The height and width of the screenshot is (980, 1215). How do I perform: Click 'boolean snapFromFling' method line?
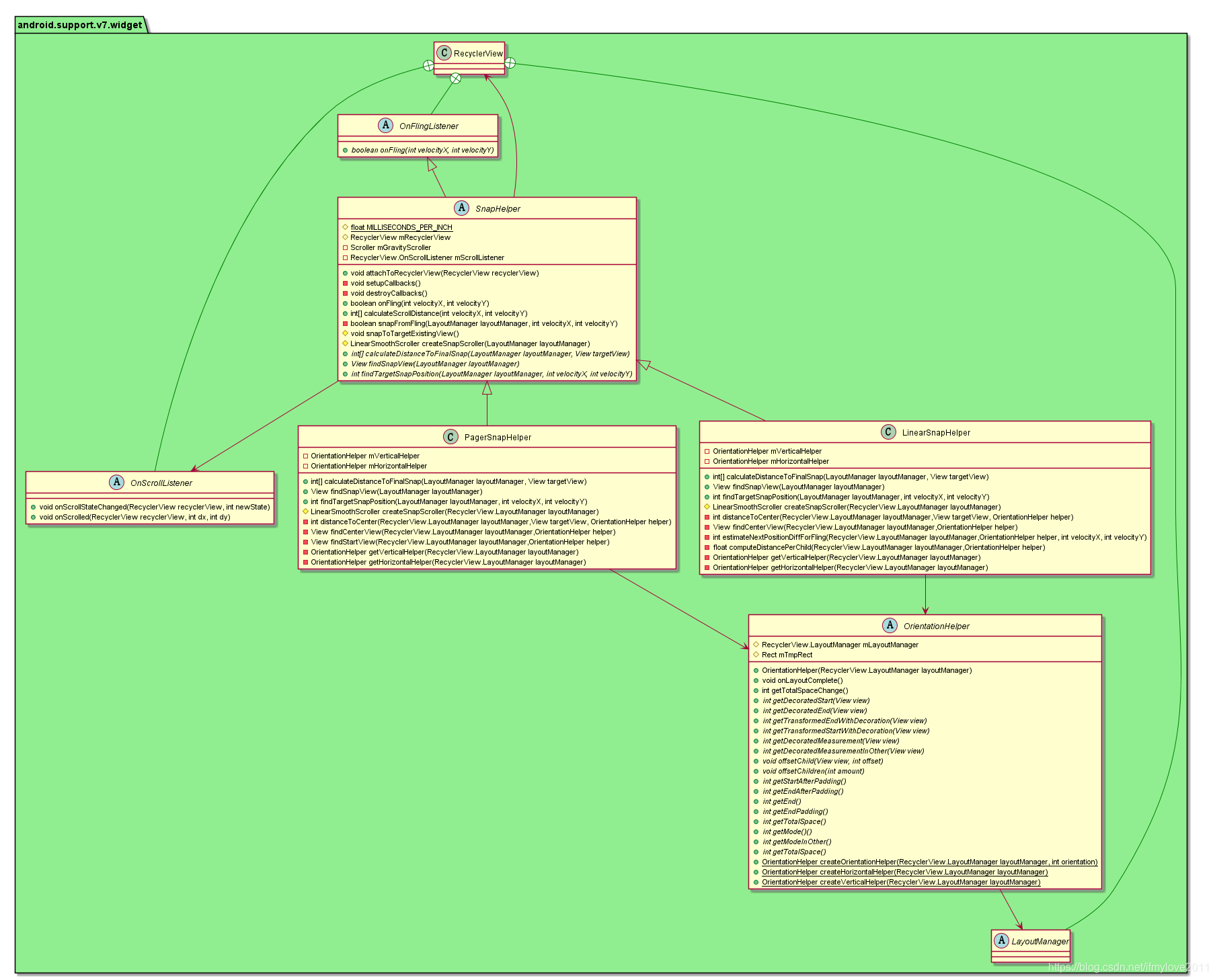pyautogui.click(x=483, y=323)
